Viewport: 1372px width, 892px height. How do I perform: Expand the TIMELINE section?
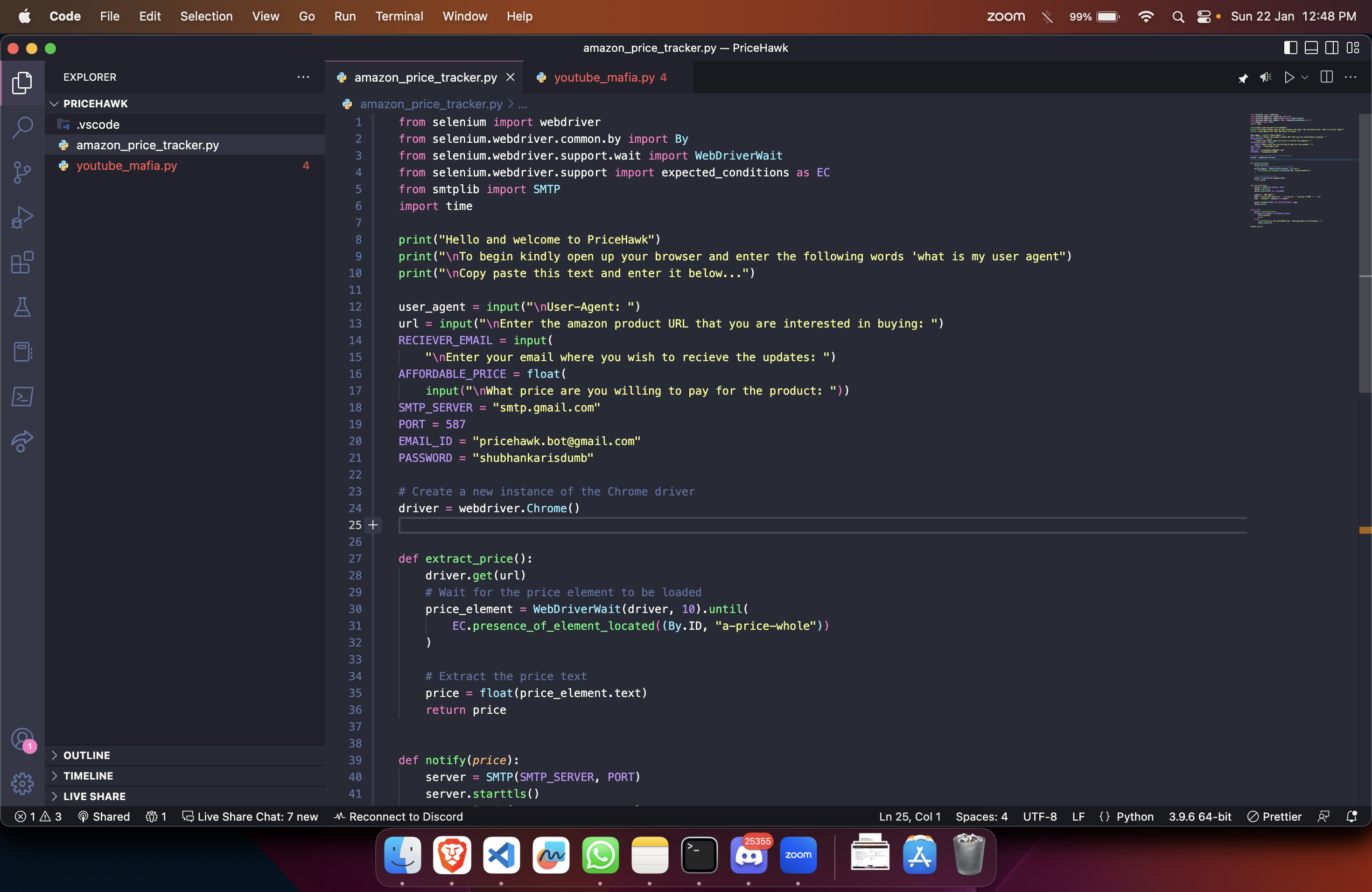[88, 776]
